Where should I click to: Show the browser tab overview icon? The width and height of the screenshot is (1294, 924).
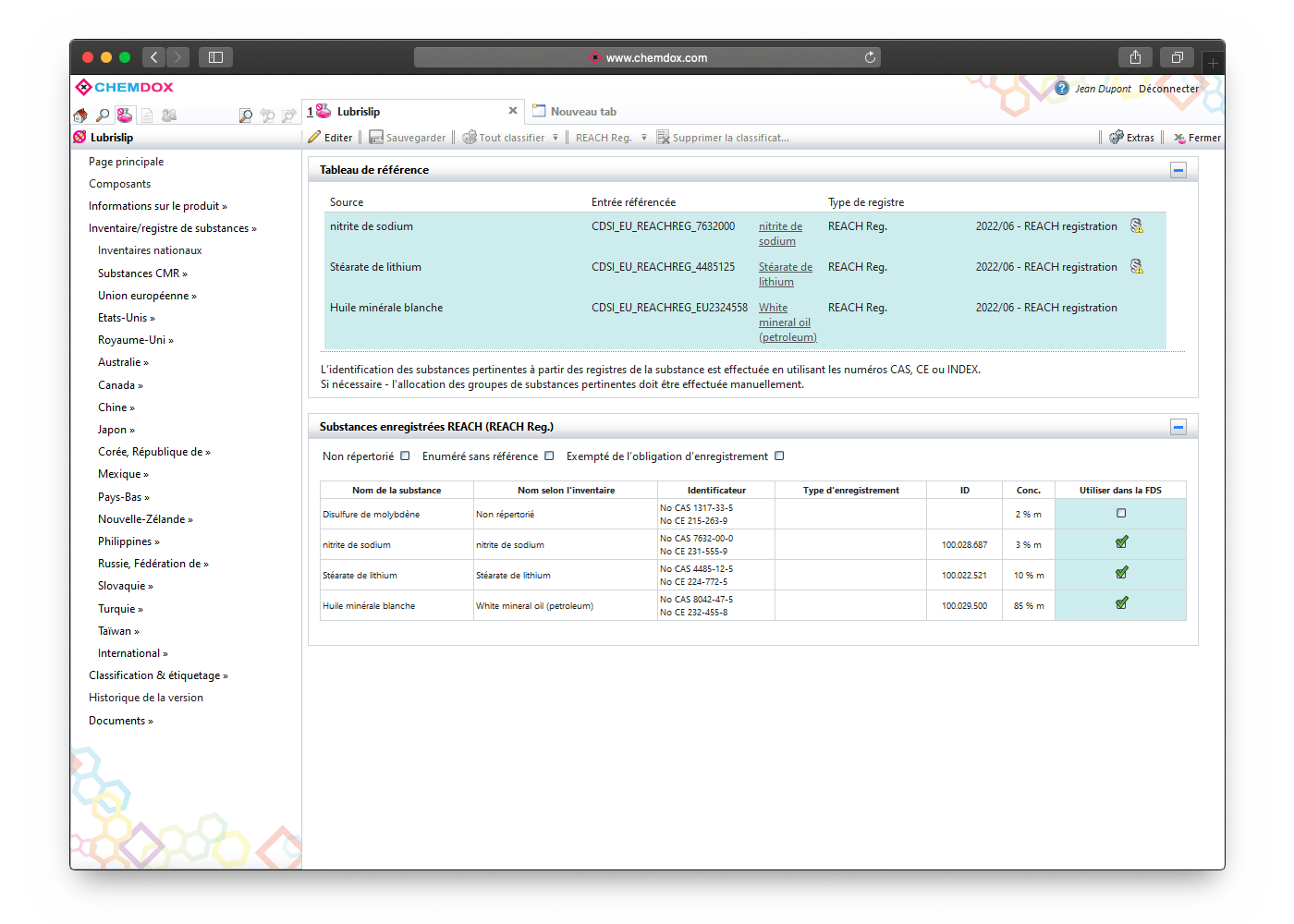click(x=1178, y=57)
